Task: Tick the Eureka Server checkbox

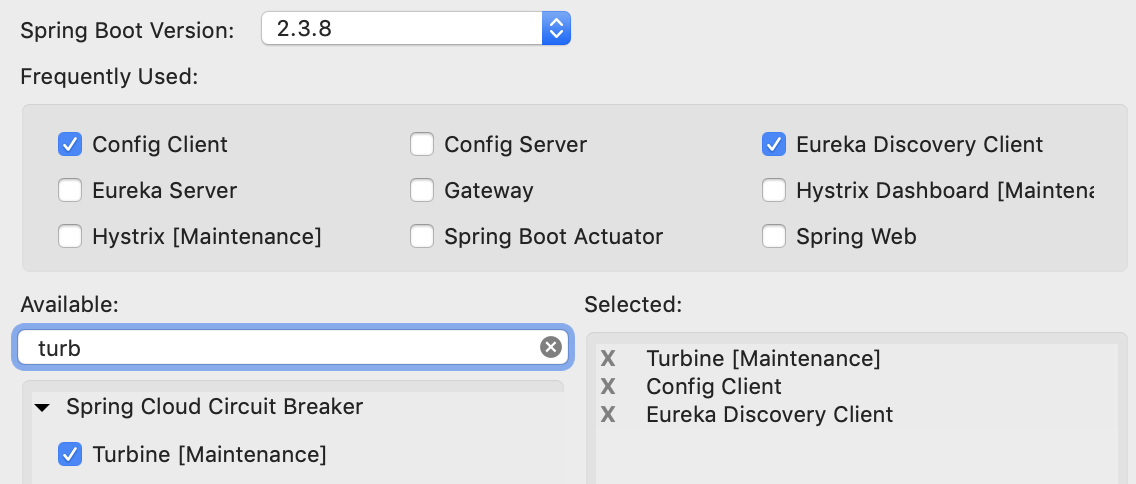Action: [70, 191]
